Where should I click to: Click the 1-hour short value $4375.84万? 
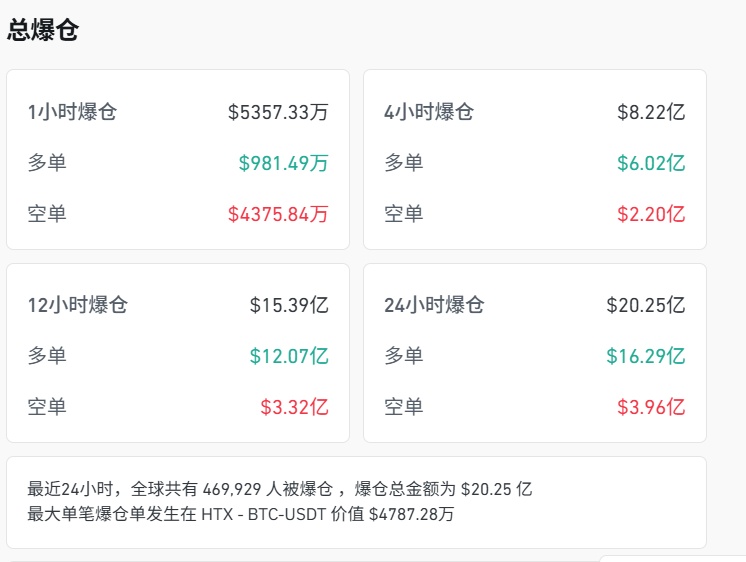tap(278, 214)
